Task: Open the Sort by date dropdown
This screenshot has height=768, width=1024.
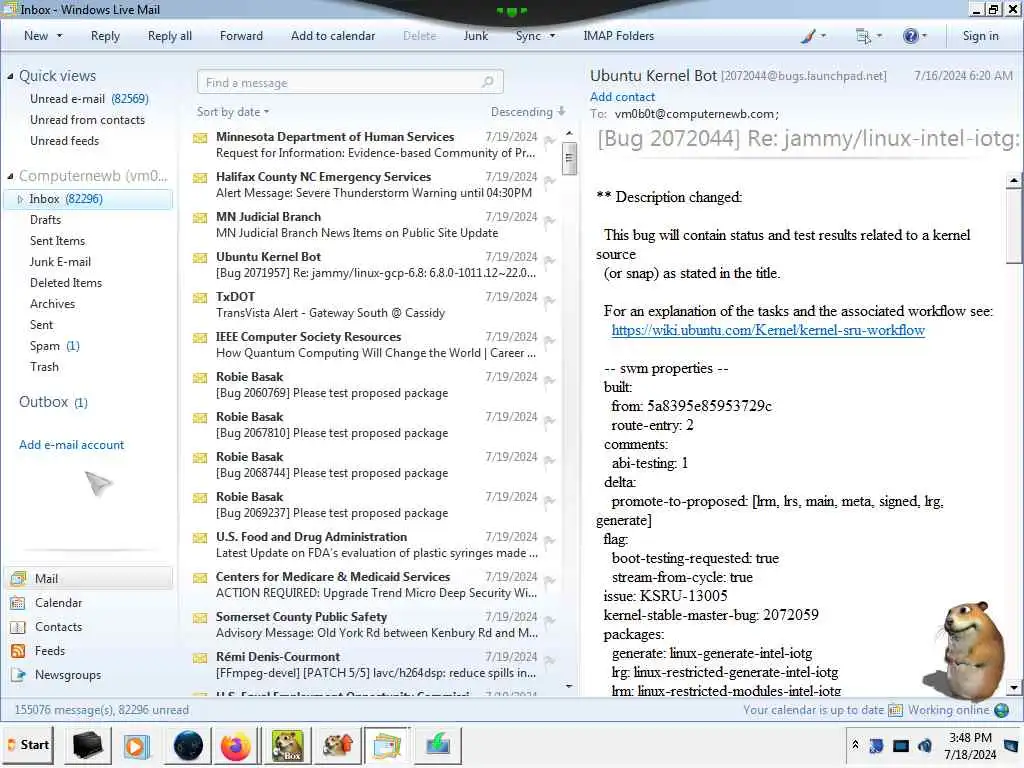Action: click(x=232, y=112)
